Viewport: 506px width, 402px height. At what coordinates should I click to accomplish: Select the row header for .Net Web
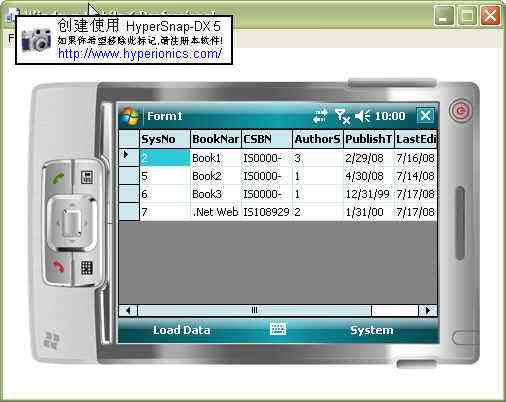(129, 212)
